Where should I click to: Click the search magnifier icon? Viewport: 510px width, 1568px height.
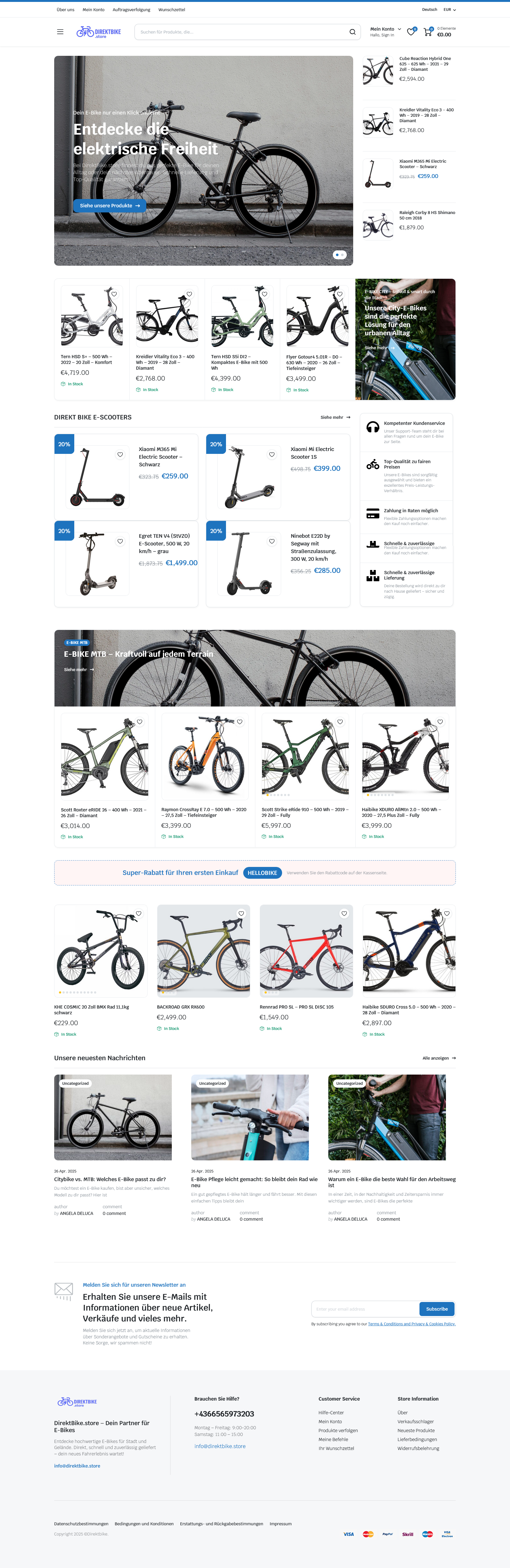point(352,32)
